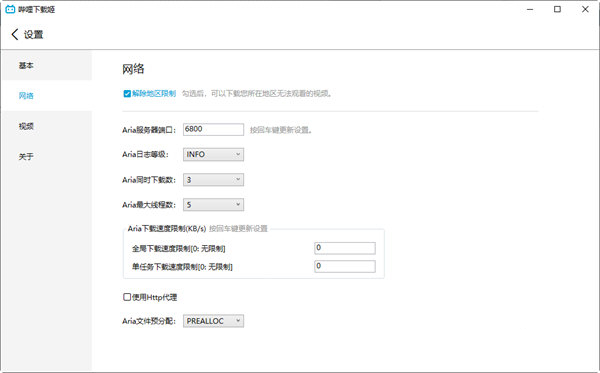Viewport: 600px width, 373px height.
Task: Open the Aria日志等级 INFO dropdown
Action: (213, 154)
